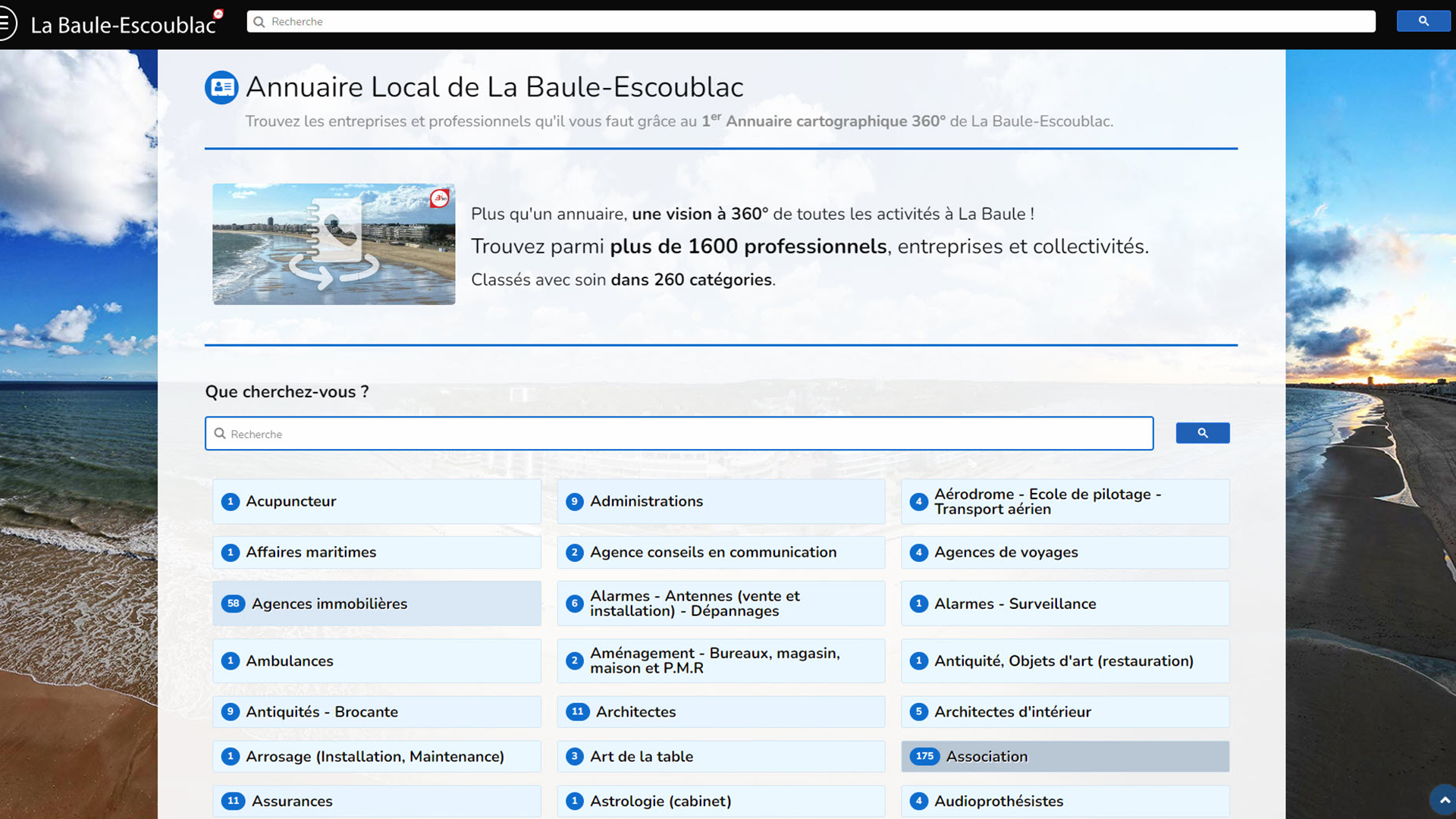Open the Association category

(1065, 757)
